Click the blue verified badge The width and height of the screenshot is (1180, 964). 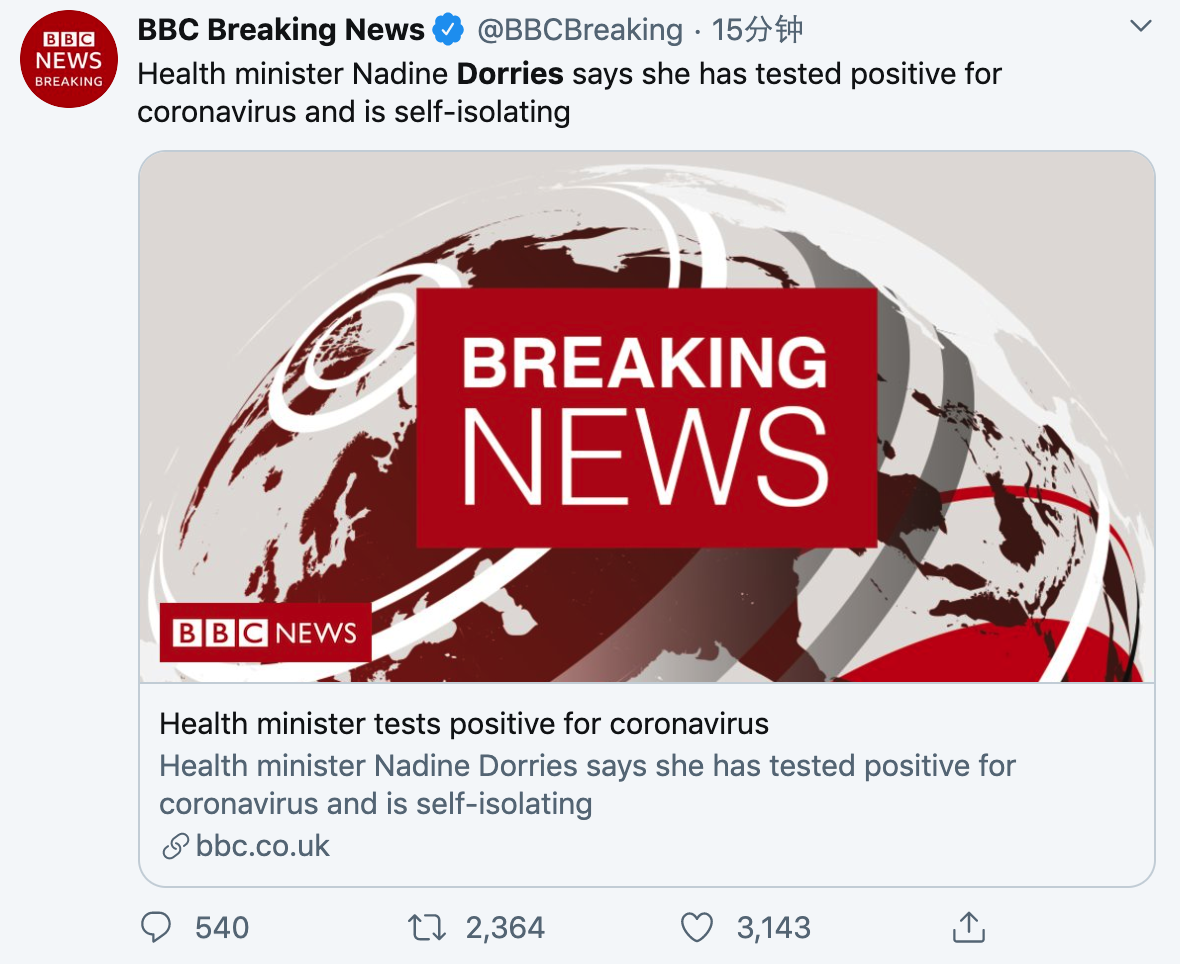click(x=448, y=31)
